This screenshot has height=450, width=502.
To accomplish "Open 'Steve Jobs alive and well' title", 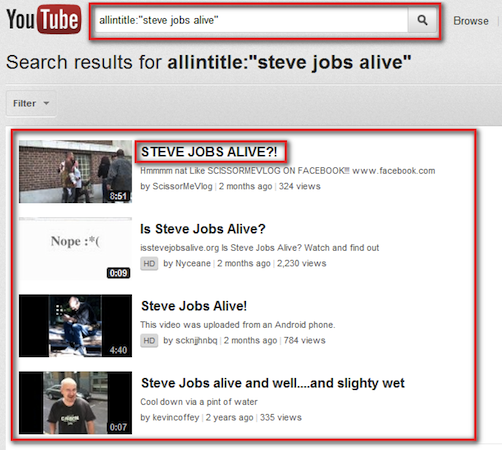I will click(273, 383).
